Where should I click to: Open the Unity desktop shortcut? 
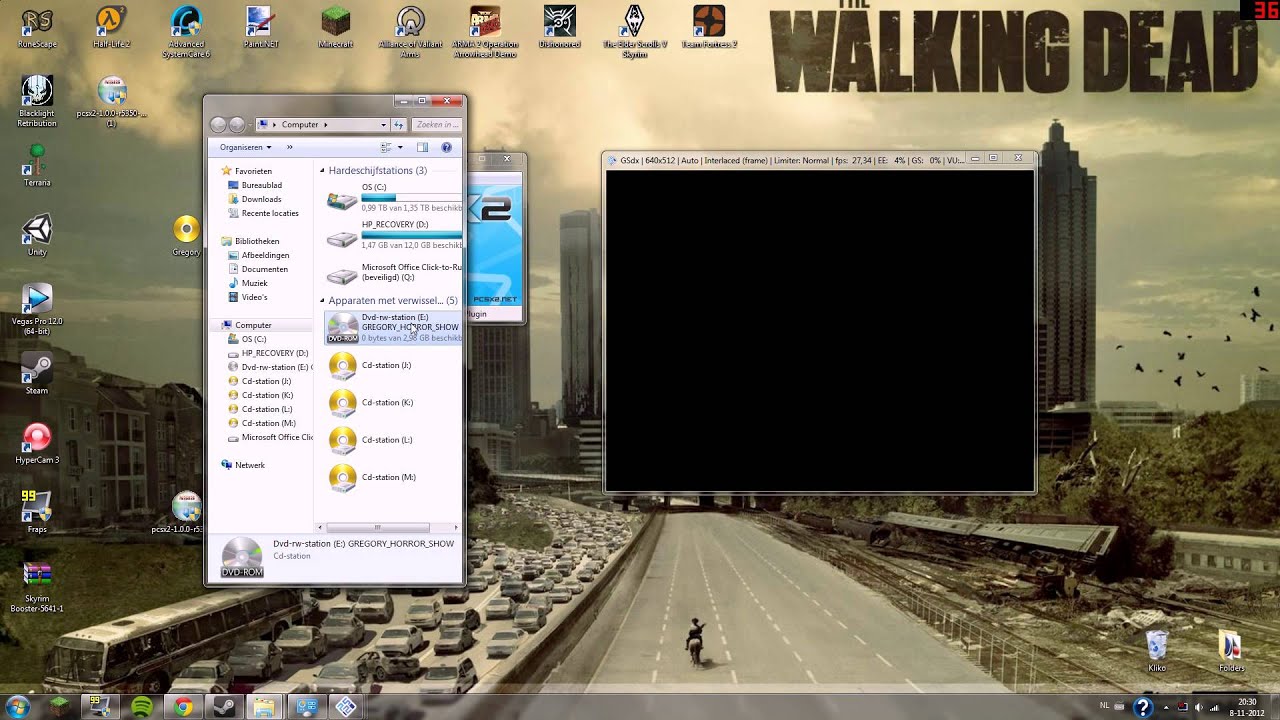37,236
